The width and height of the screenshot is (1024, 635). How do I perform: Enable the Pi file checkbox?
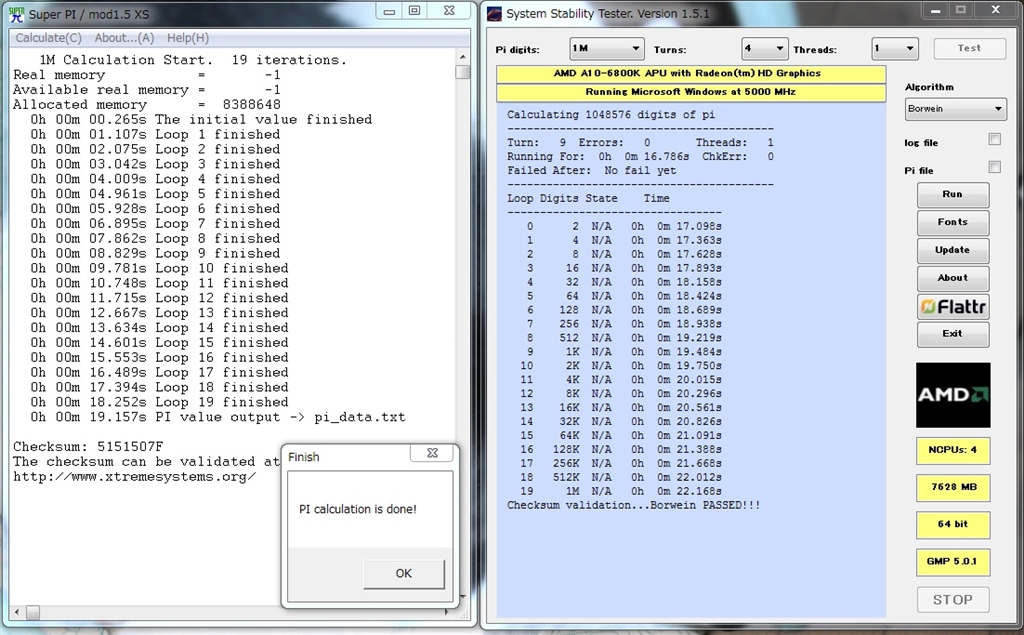point(995,167)
